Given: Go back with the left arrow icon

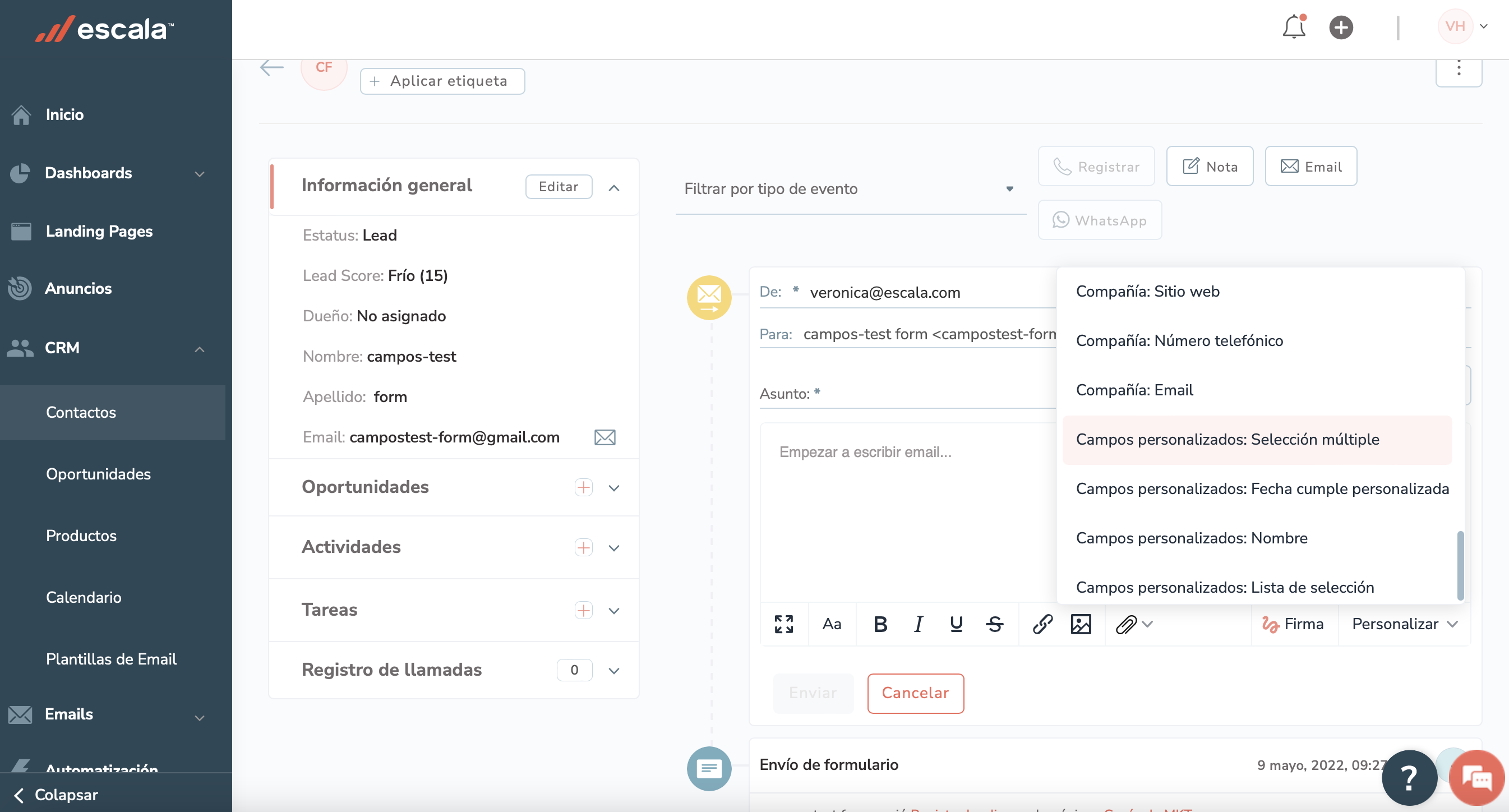Looking at the screenshot, I should click(272, 67).
